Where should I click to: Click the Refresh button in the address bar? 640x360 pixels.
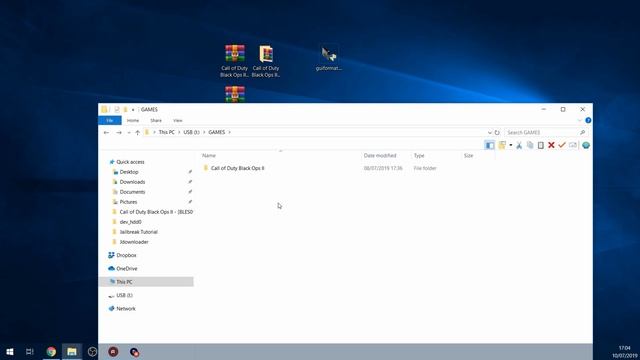(x=497, y=132)
